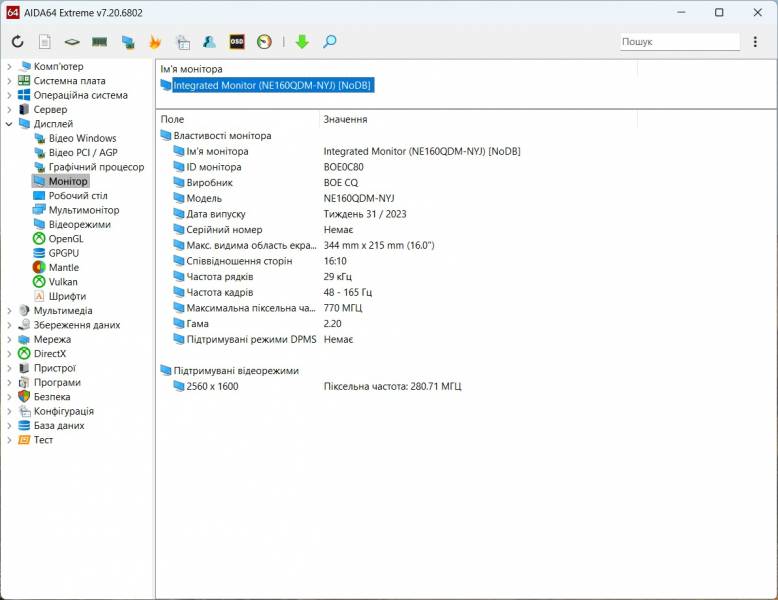Open the memory module toolbar icon
The width and height of the screenshot is (778, 600).
point(100,42)
